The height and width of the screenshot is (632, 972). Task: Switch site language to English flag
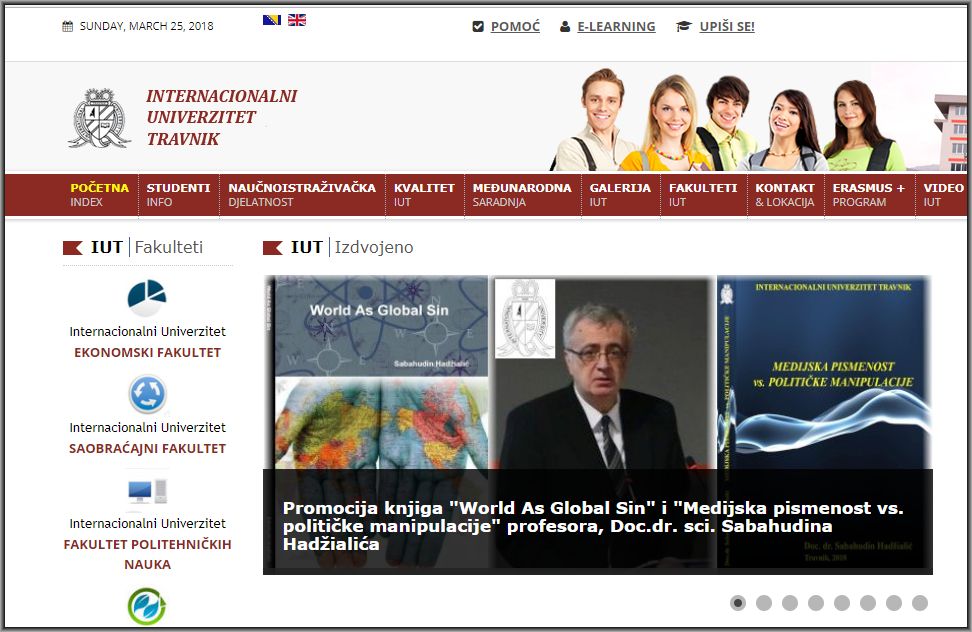[297, 20]
